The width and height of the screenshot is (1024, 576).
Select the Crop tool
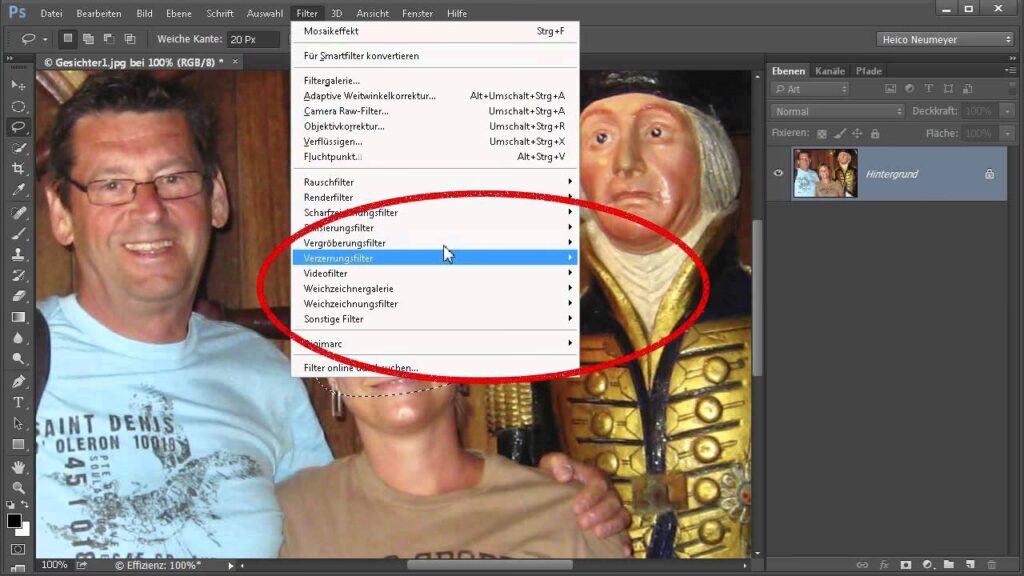coord(18,169)
